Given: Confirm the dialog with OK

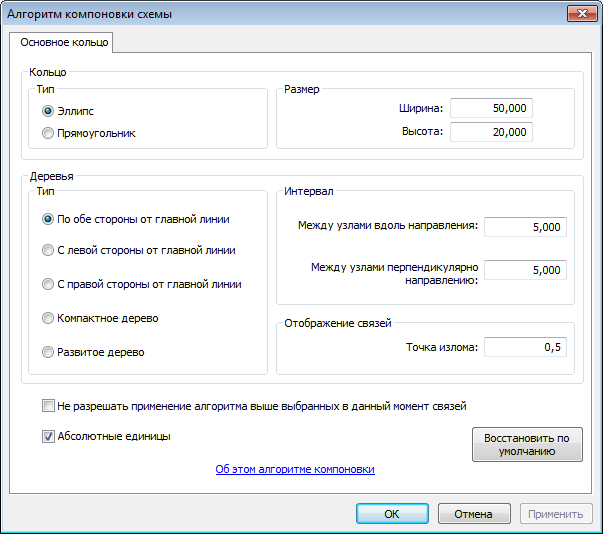Looking at the screenshot, I should [x=392, y=514].
